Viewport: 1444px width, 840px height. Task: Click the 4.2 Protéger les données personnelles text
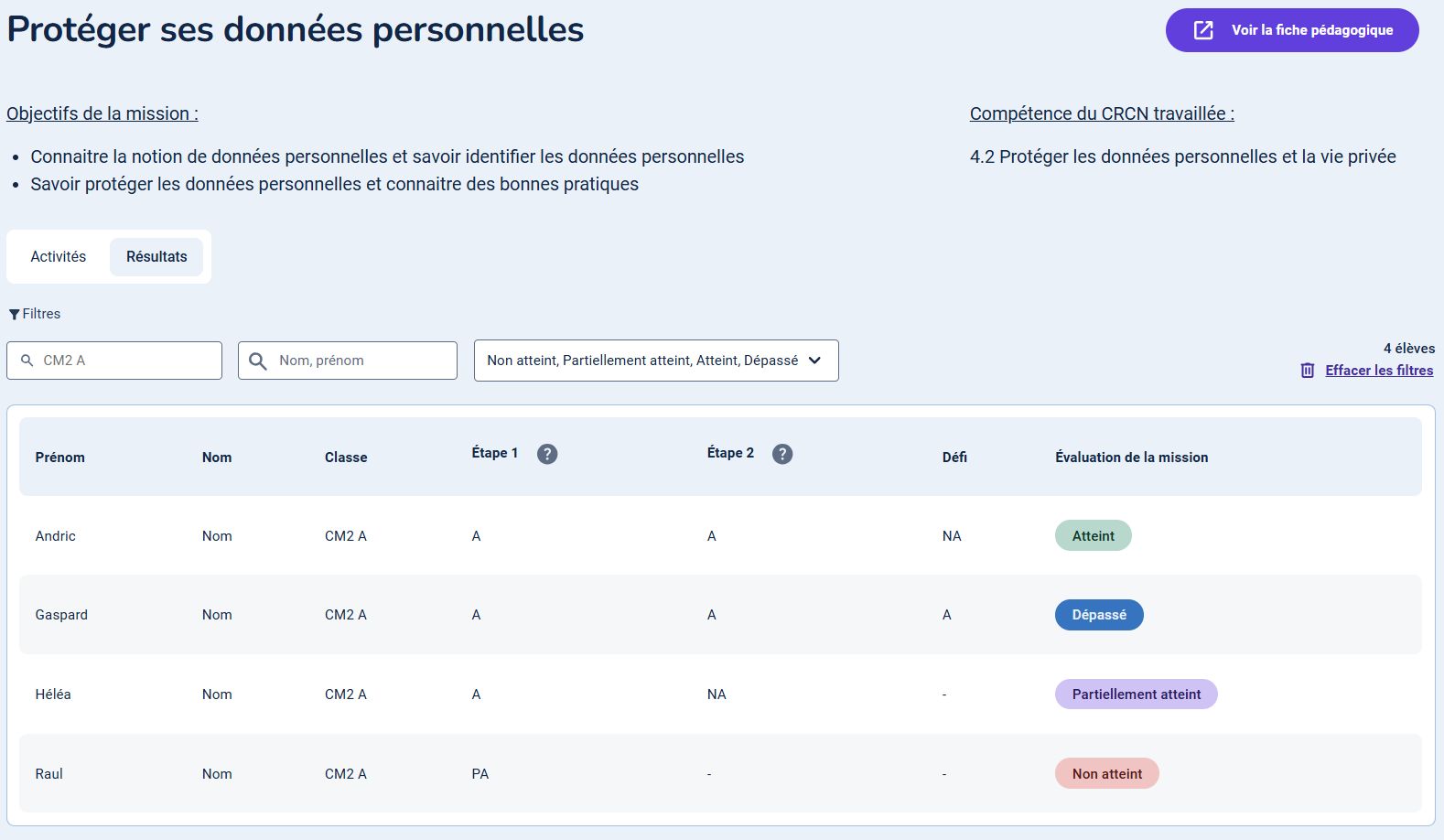coord(1183,156)
